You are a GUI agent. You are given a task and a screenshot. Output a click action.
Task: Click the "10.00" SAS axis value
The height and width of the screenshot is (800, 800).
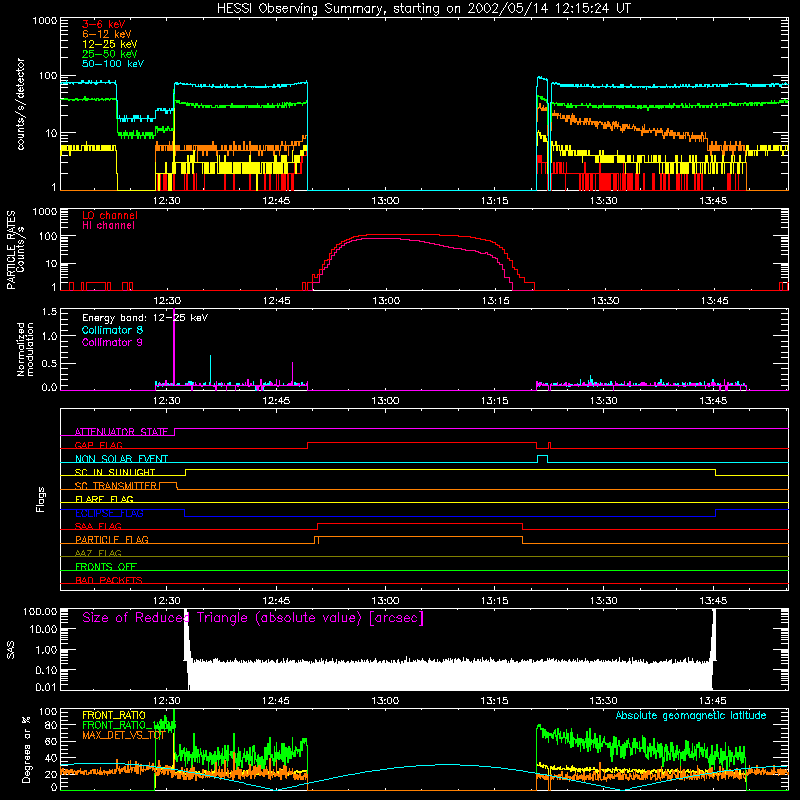pyautogui.click(x=42, y=630)
